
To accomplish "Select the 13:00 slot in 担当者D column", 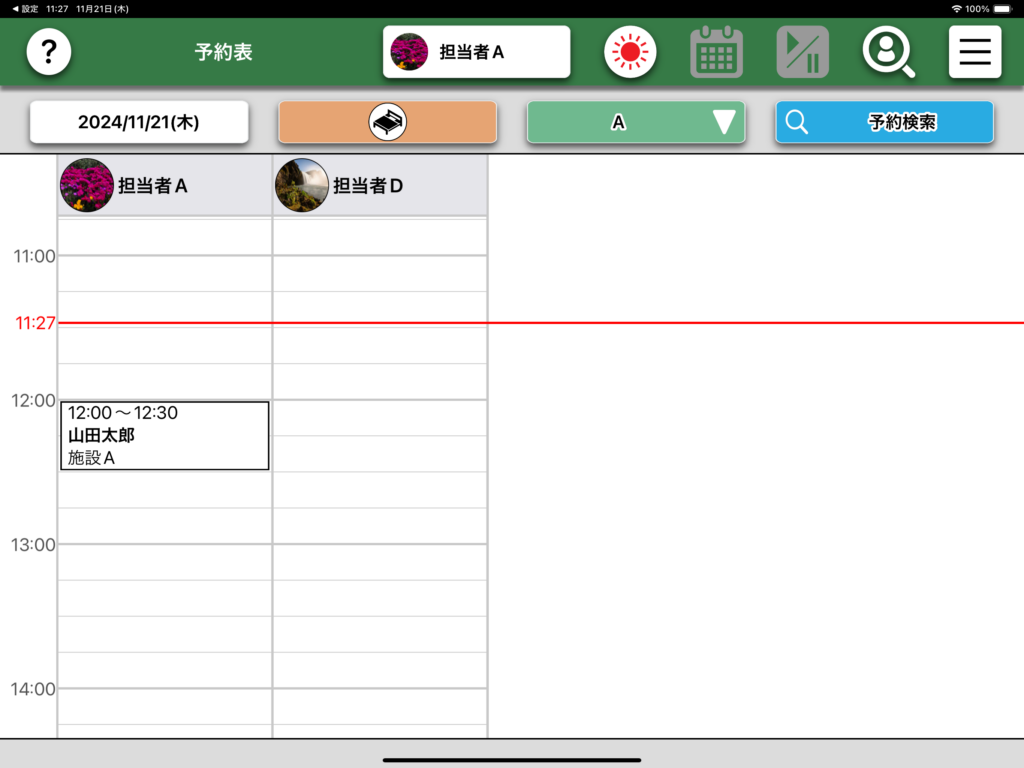I will click(x=380, y=561).
